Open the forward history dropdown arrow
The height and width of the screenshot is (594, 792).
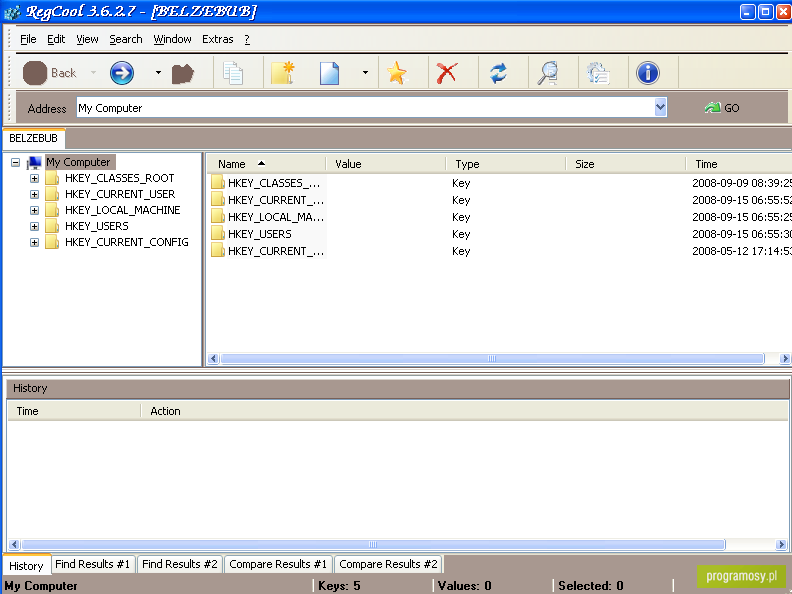tap(158, 73)
